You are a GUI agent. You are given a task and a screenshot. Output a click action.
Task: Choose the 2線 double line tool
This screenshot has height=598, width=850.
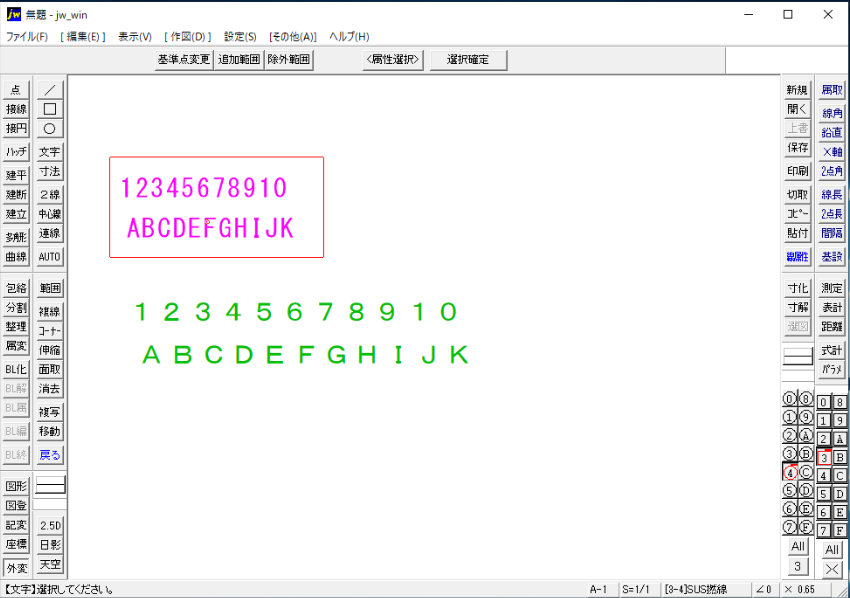point(49,195)
